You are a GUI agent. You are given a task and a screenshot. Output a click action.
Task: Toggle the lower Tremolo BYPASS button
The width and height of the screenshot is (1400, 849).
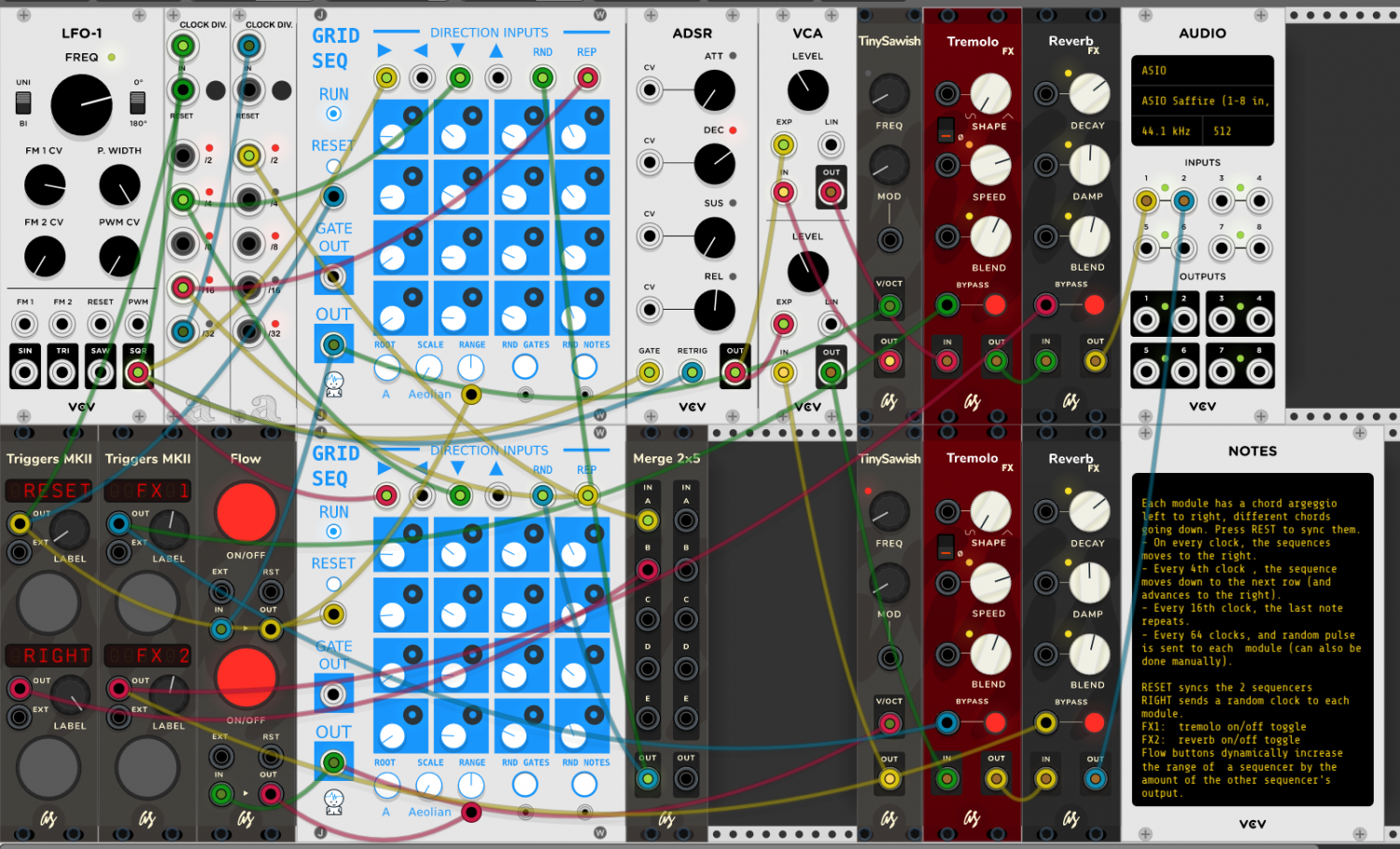pos(995,722)
